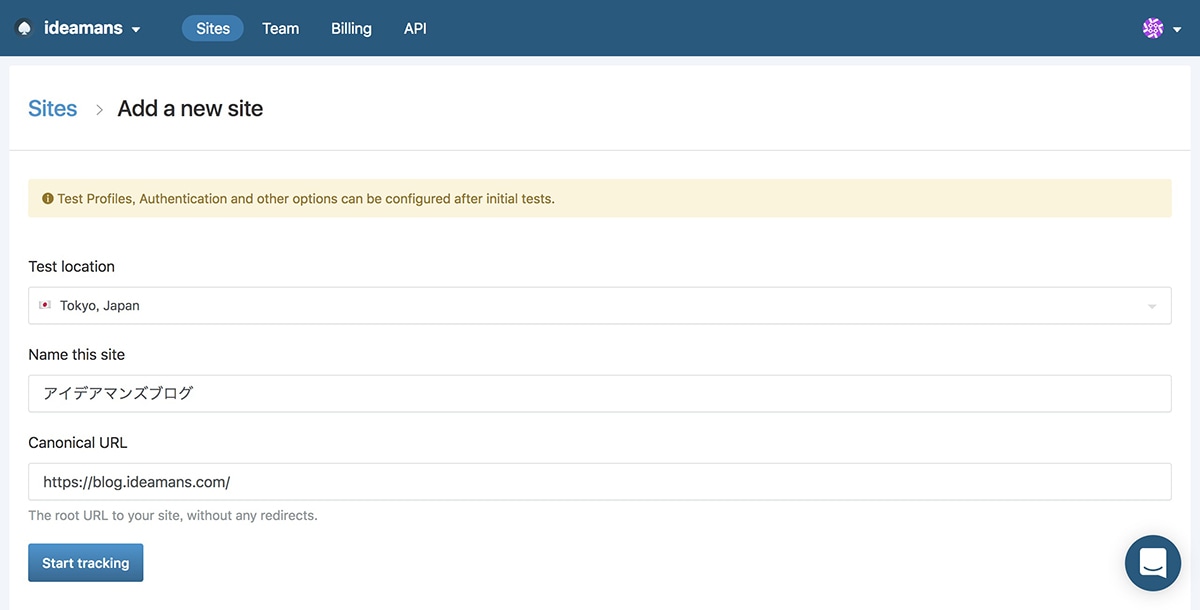This screenshot has height=610, width=1200.
Task: Click the 'Name this site' label
Action: (x=76, y=354)
